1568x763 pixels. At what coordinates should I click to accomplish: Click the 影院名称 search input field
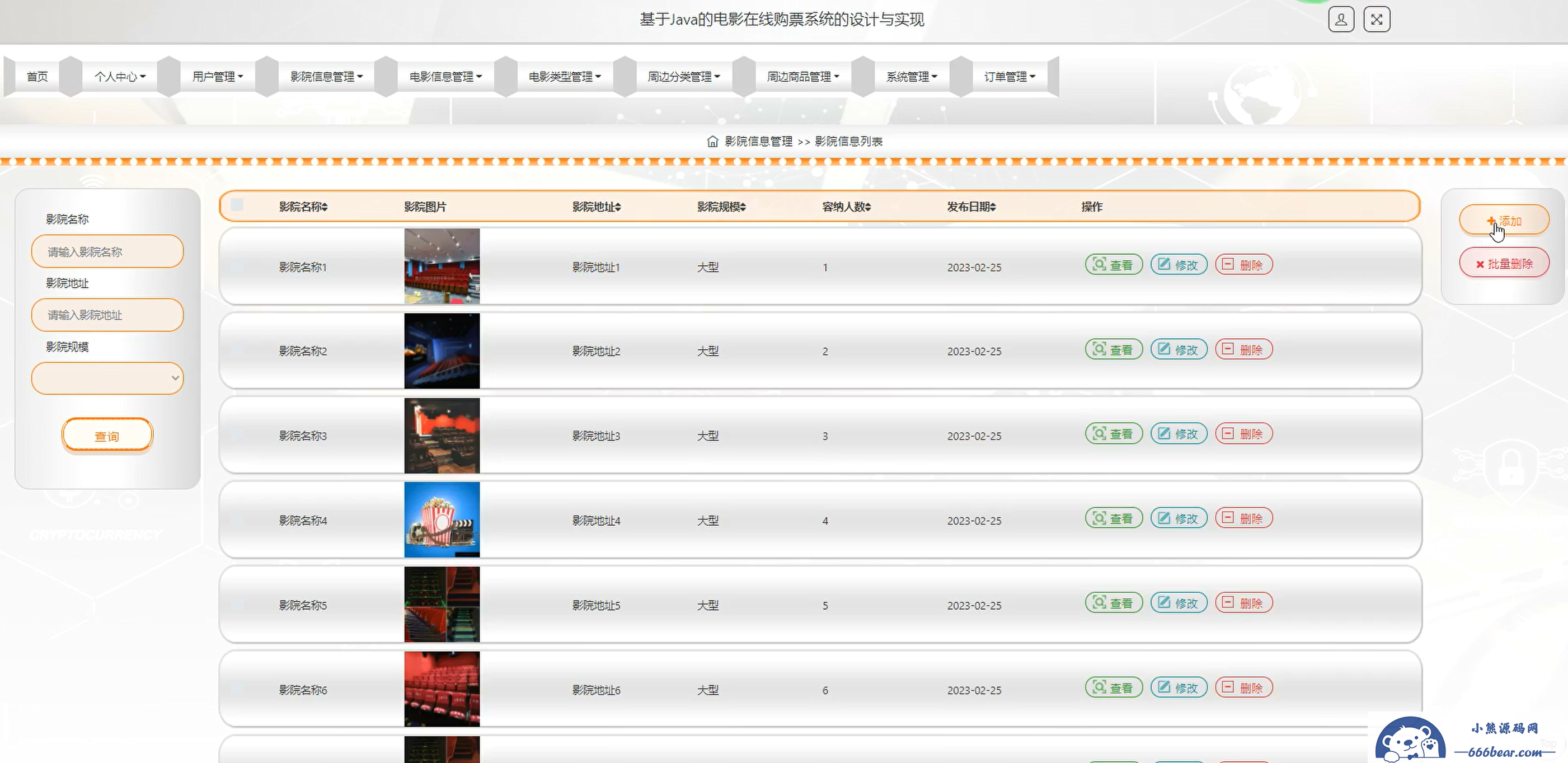(x=107, y=251)
